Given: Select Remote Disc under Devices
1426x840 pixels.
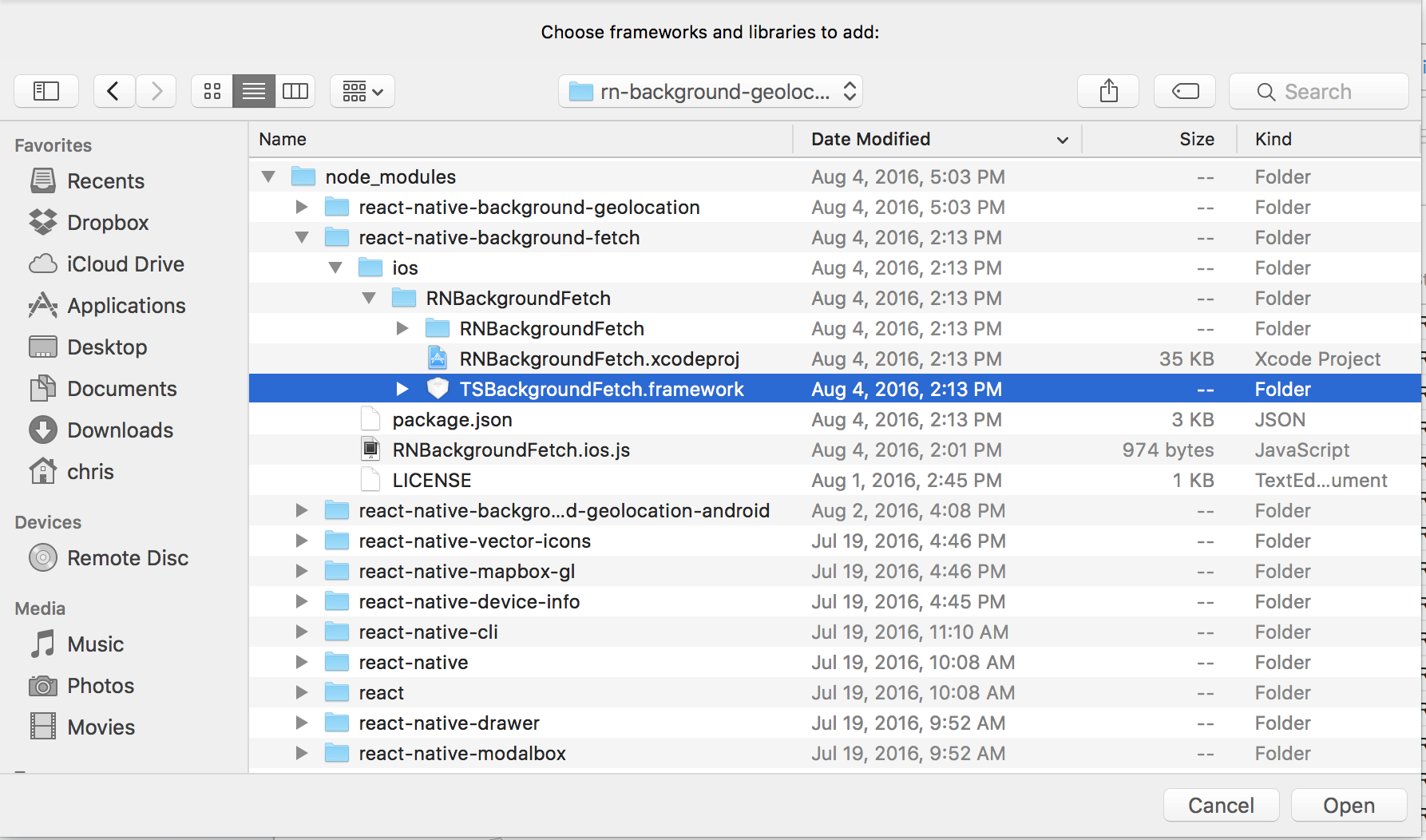Looking at the screenshot, I should coord(128,558).
